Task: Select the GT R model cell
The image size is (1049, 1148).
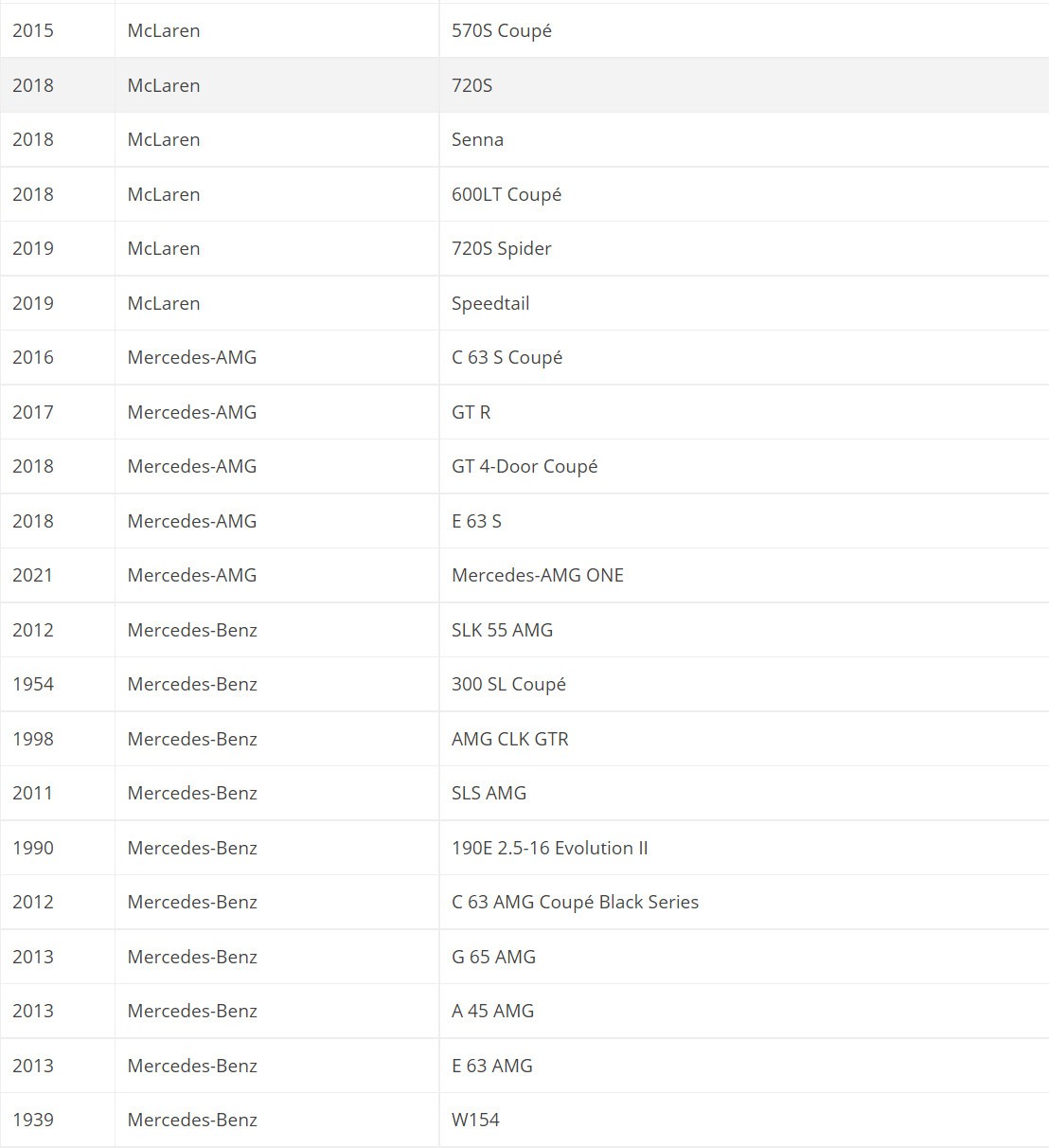Action: (x=471, y=412)
